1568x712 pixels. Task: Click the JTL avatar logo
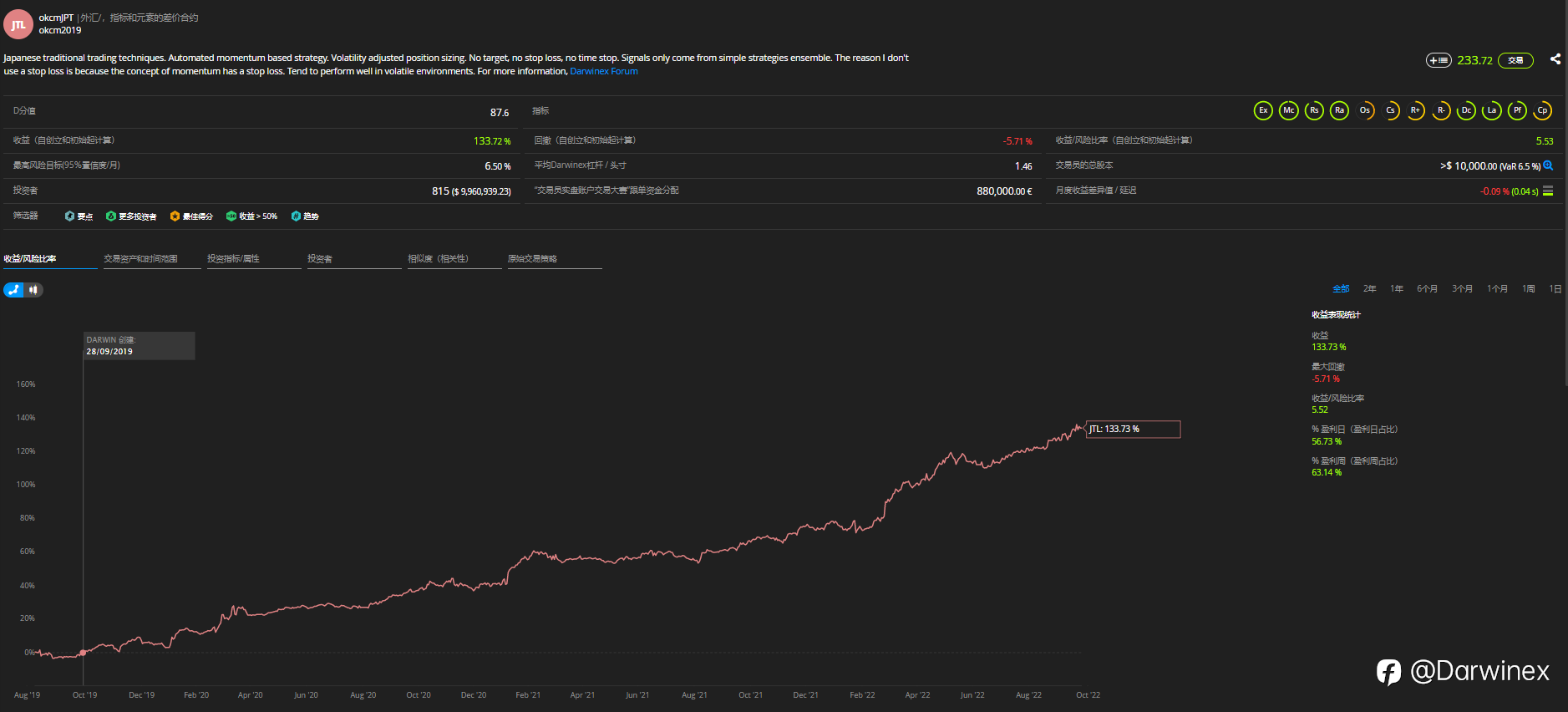pyautogui.click(x=18, y=24)
